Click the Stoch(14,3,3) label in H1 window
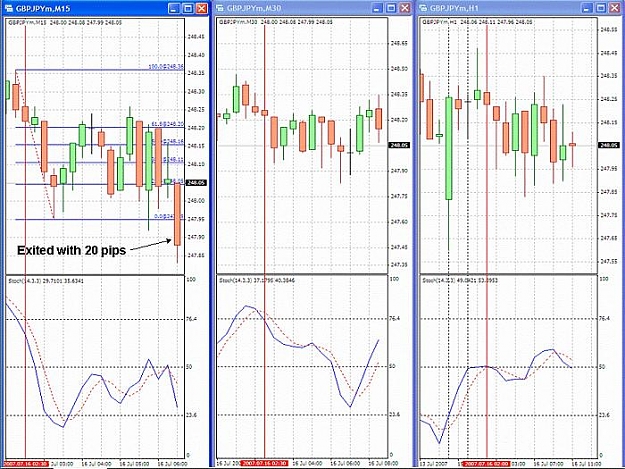 pos(460,281)
